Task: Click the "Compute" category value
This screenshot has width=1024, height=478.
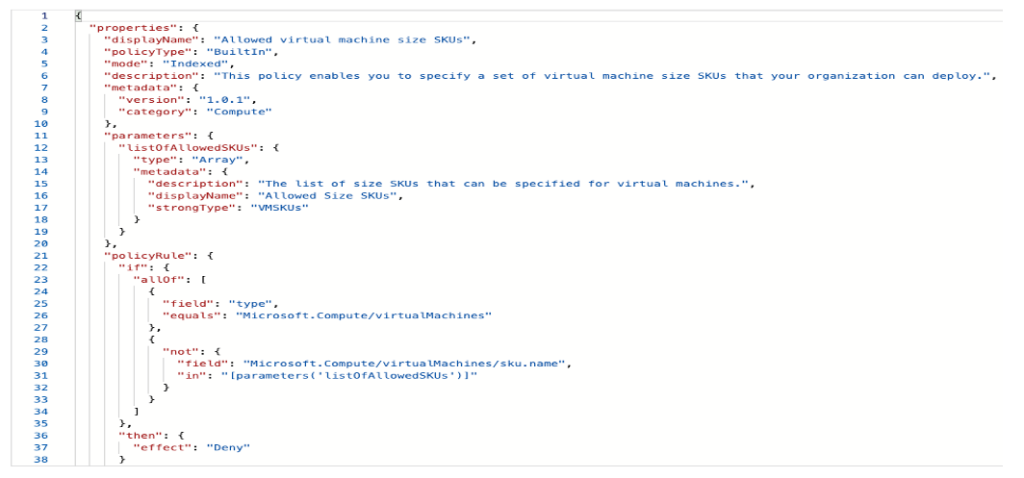Action: click(x=238, y=112)
